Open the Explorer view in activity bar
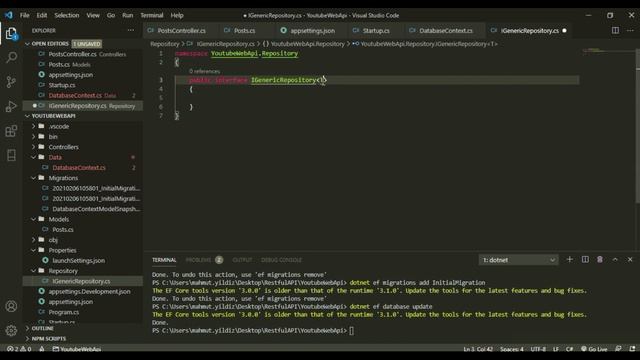This screenshot has width=640, height=360. pos(11,33)
